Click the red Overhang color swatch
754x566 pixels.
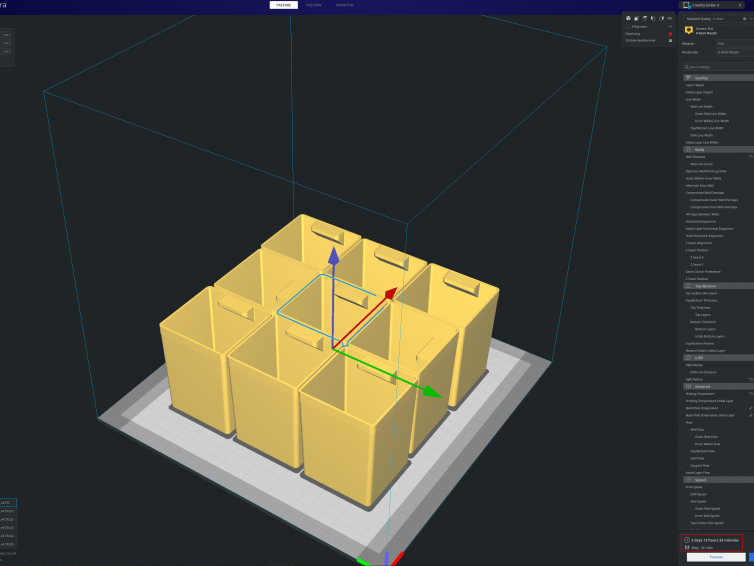(670, 34)
